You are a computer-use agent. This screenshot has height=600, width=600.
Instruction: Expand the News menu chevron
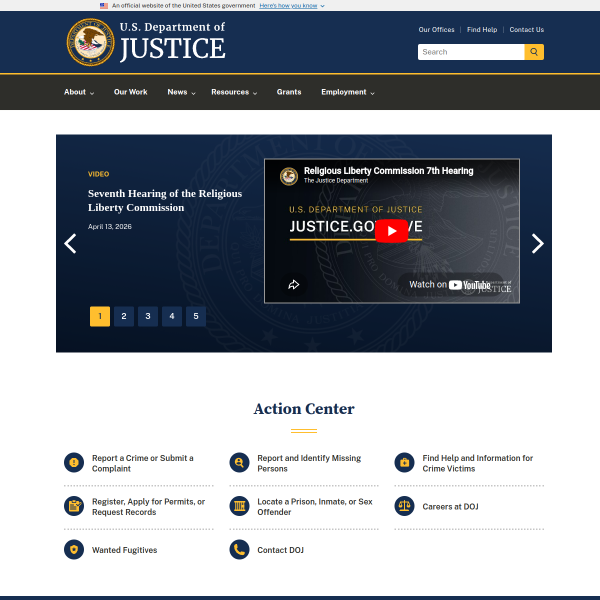[193, 93]
